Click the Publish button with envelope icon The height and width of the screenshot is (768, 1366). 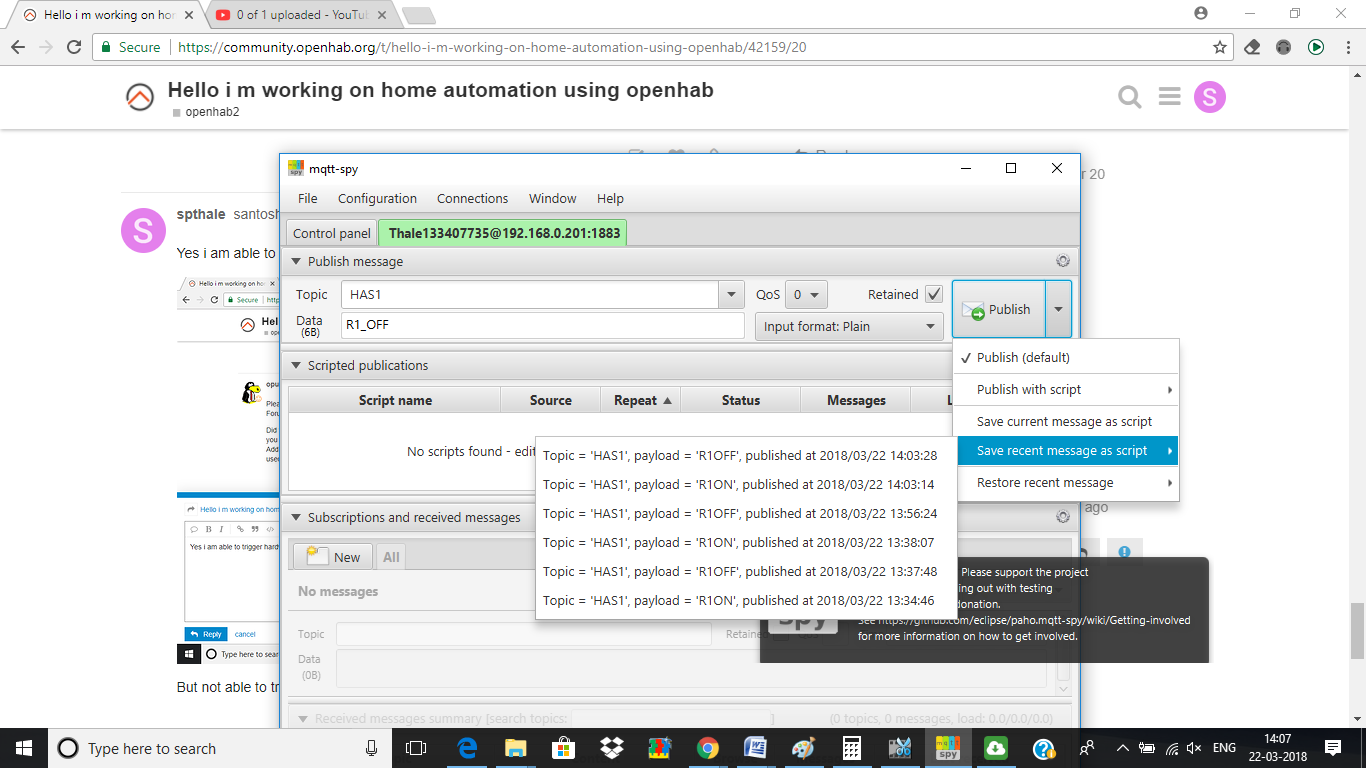click(x=998, y=310)
